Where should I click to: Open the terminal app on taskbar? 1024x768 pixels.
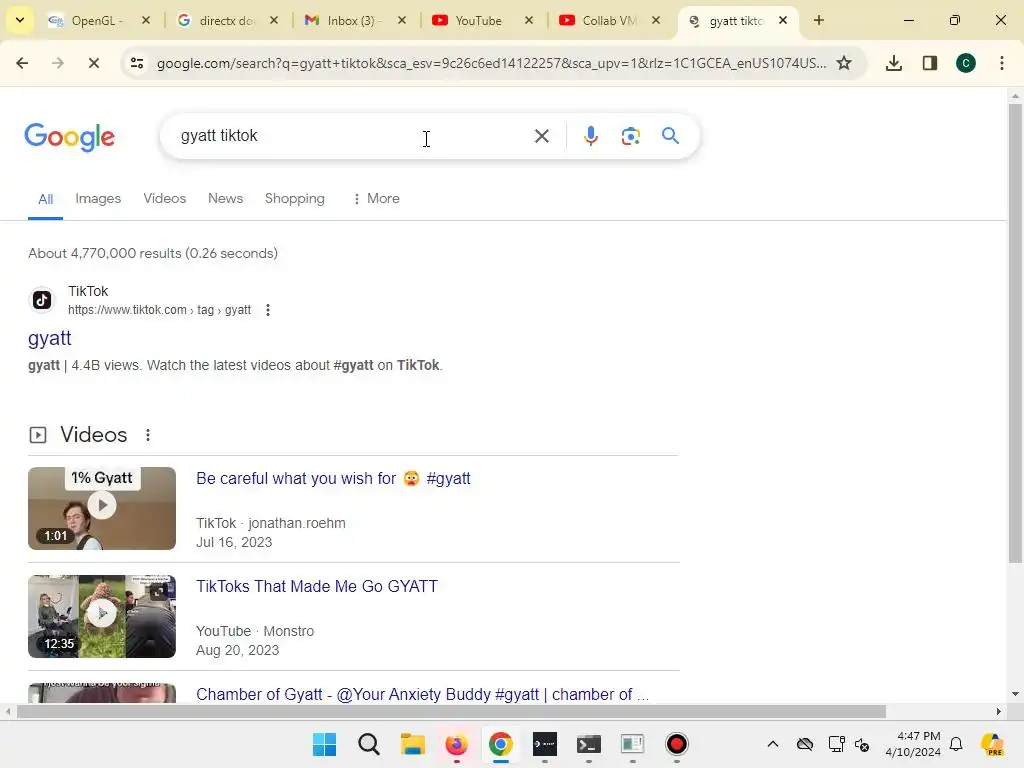(588, 744)
